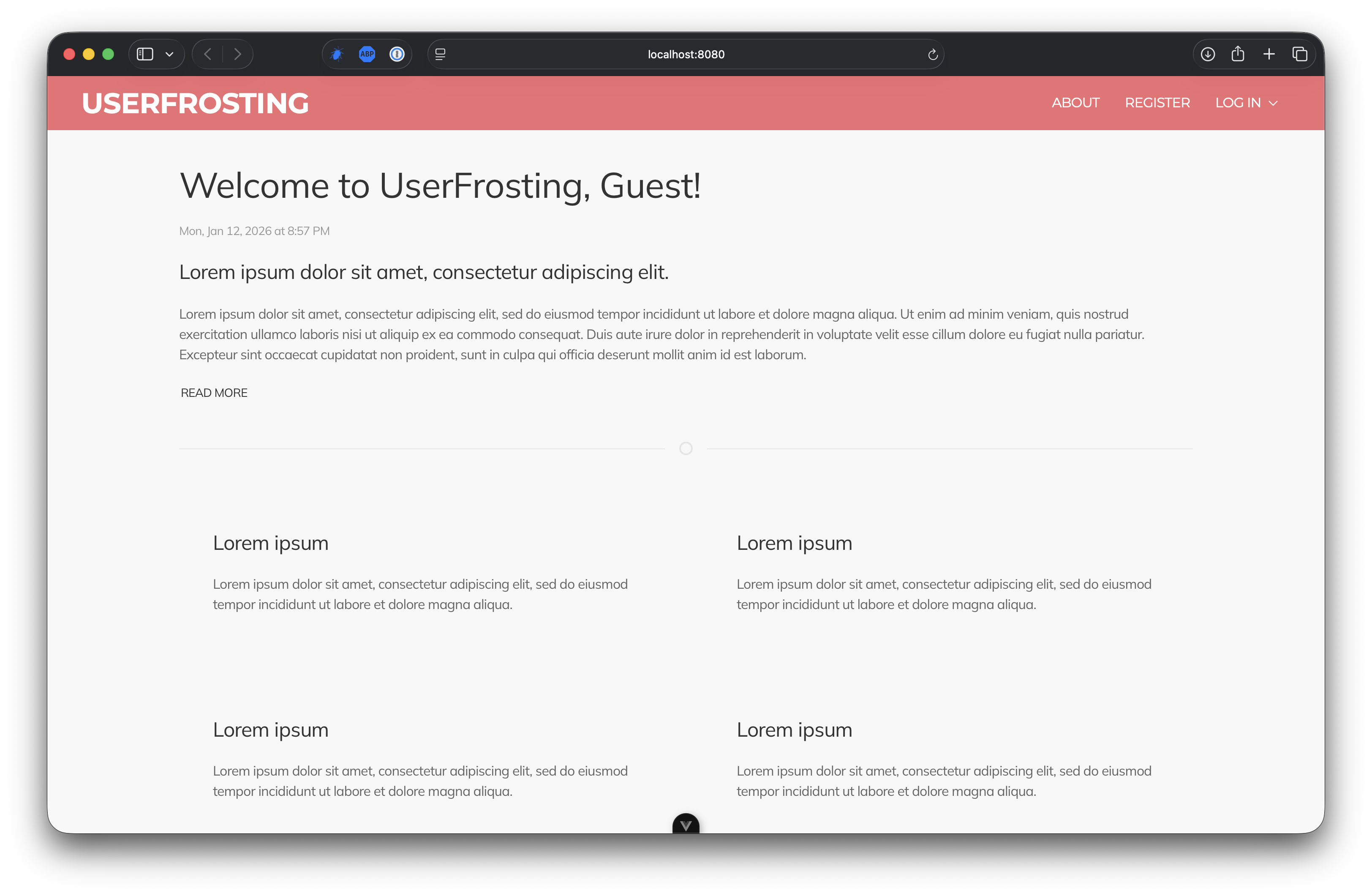
Task: Go forward with the browser forward arrow
Action: [x=237, y=54]
